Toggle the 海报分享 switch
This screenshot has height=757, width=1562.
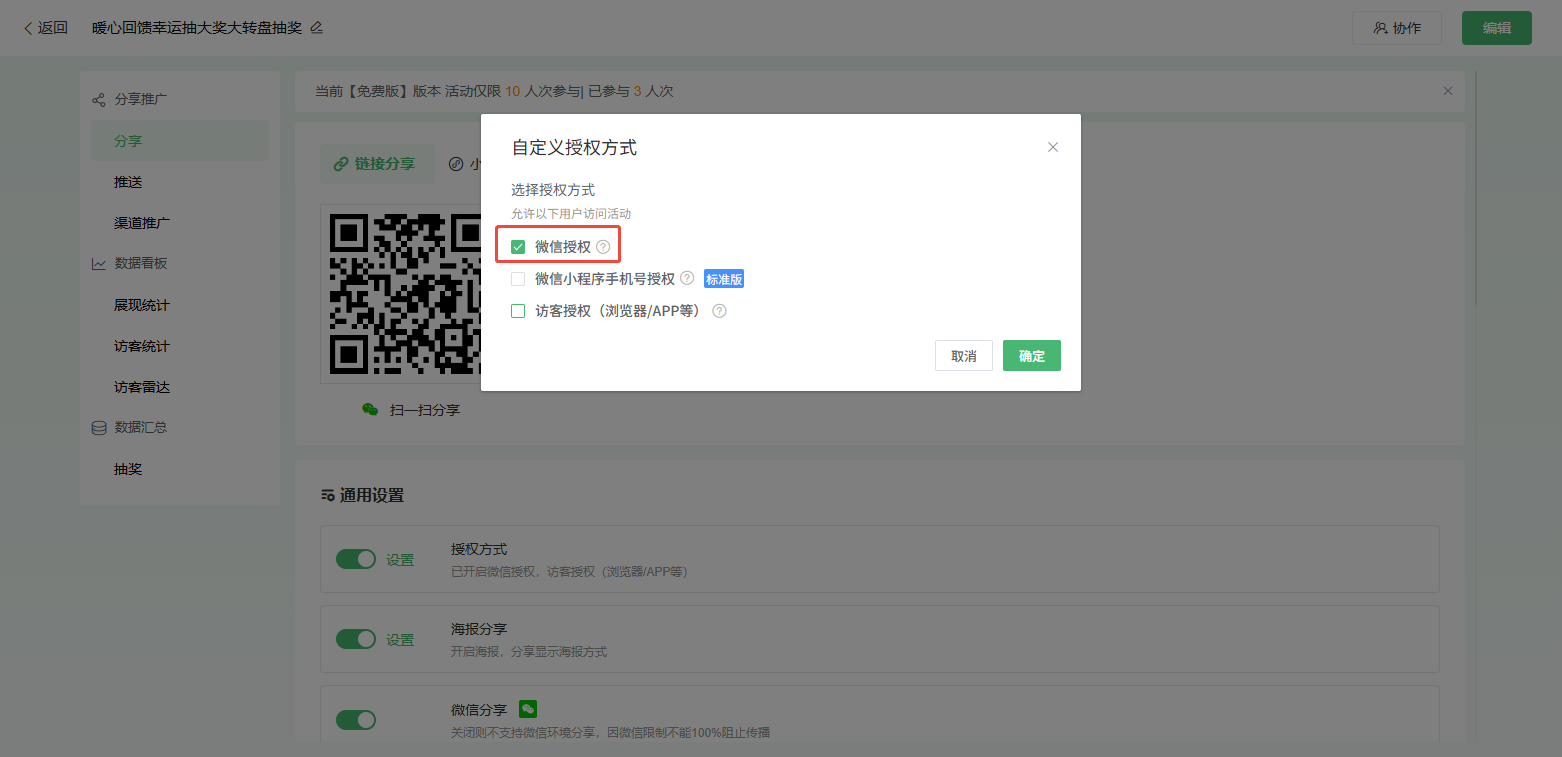click(356, 639)
